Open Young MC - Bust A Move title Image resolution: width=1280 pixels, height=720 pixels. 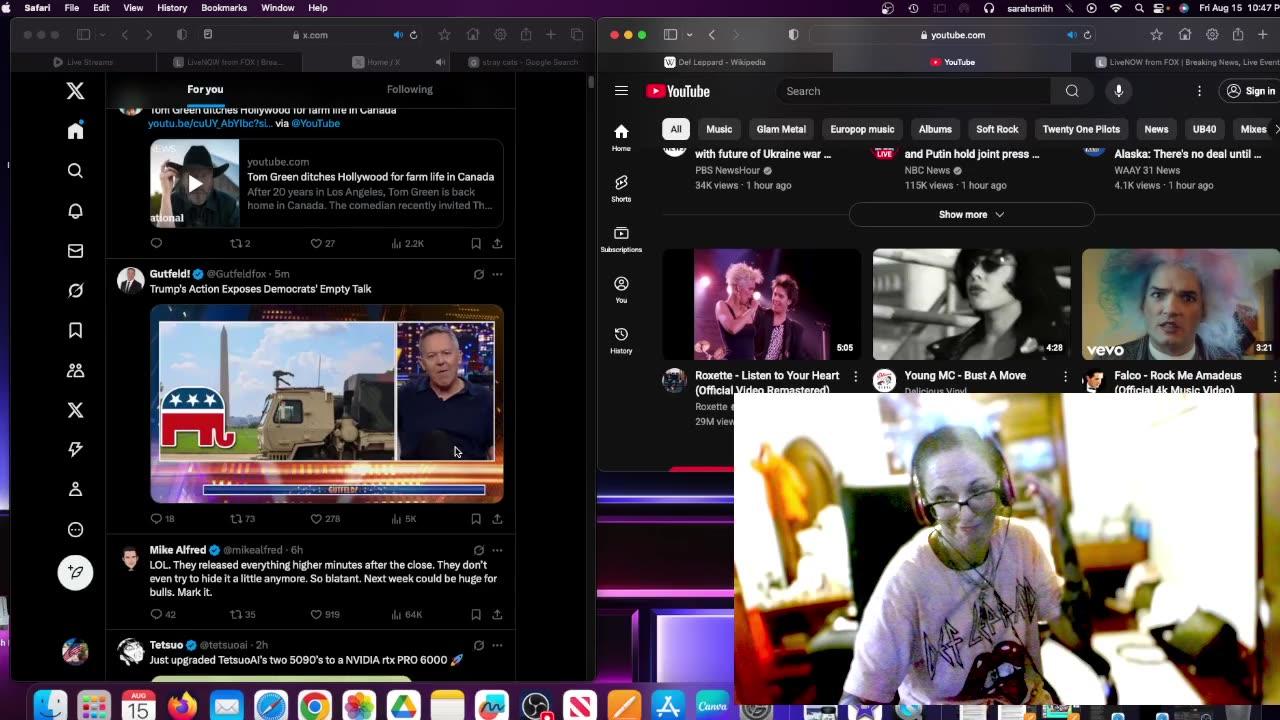(965, 375)
